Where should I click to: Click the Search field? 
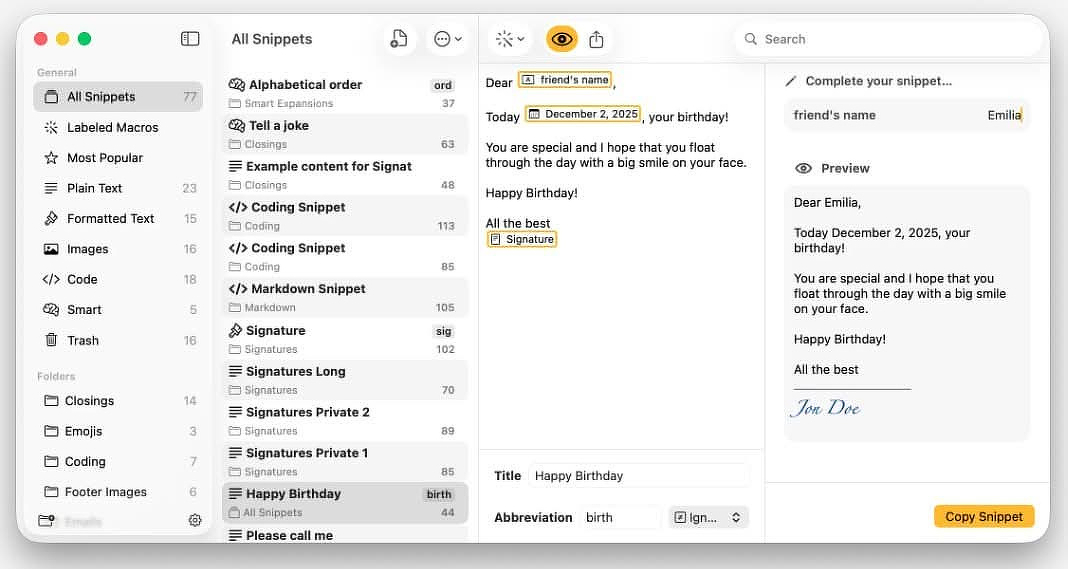pos(890,39)
